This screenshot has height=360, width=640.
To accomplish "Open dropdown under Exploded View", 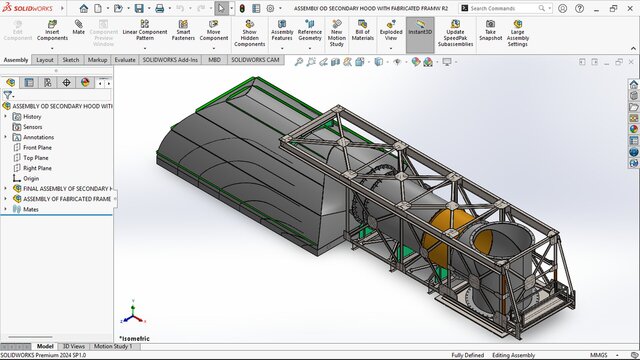I will (x=391, y=49).
